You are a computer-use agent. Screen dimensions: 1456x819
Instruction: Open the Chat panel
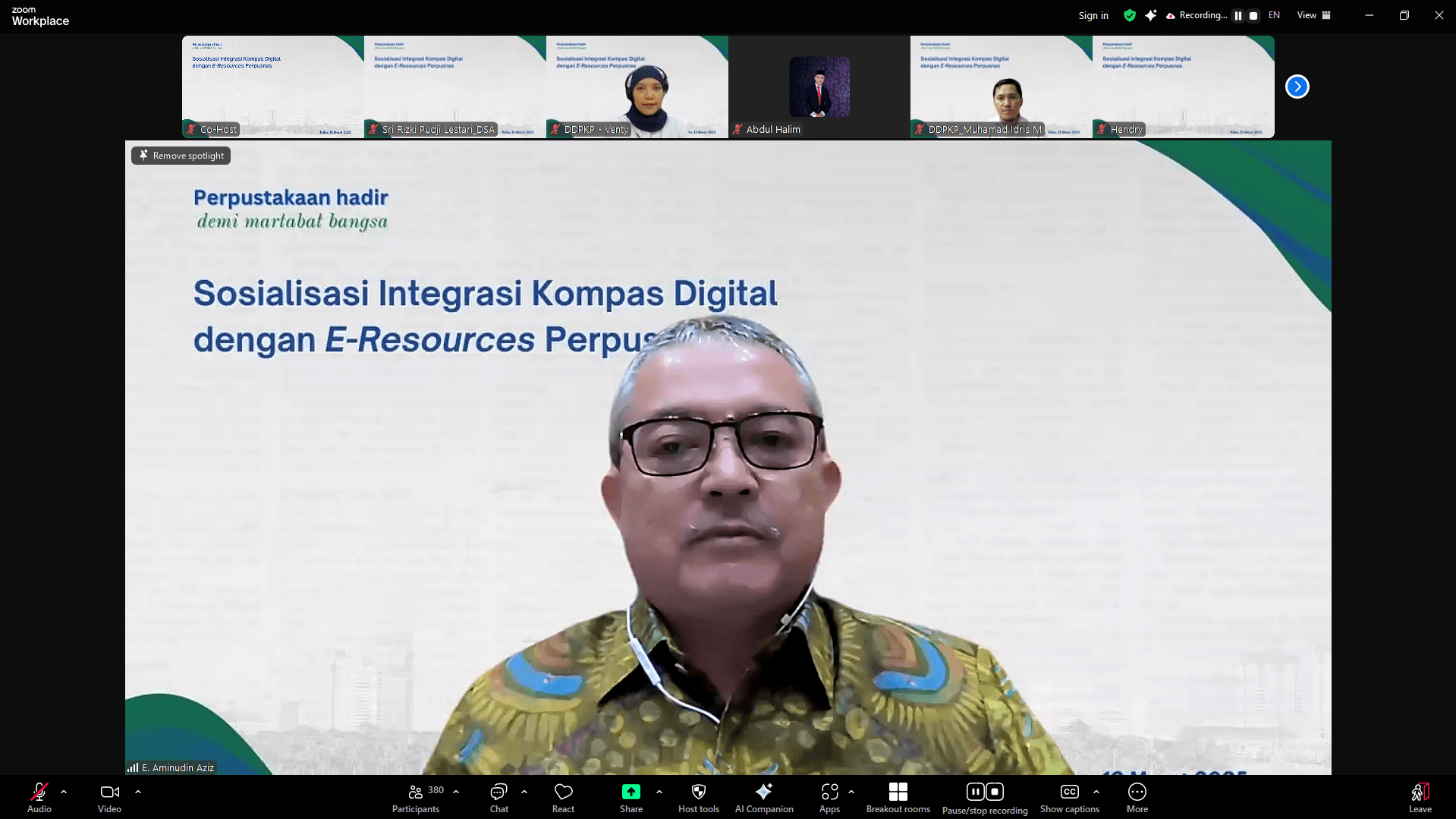tap(499, 798)
